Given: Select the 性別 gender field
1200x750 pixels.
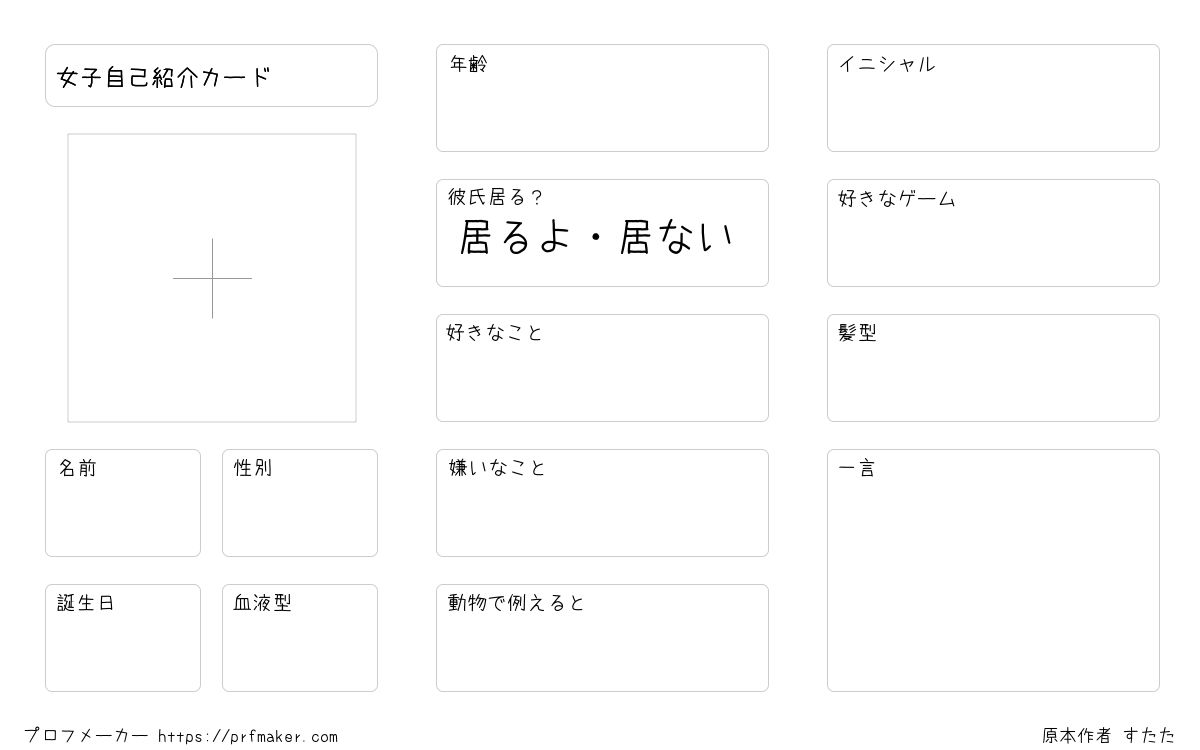Looking at the screenshot, I should (300, 503).
